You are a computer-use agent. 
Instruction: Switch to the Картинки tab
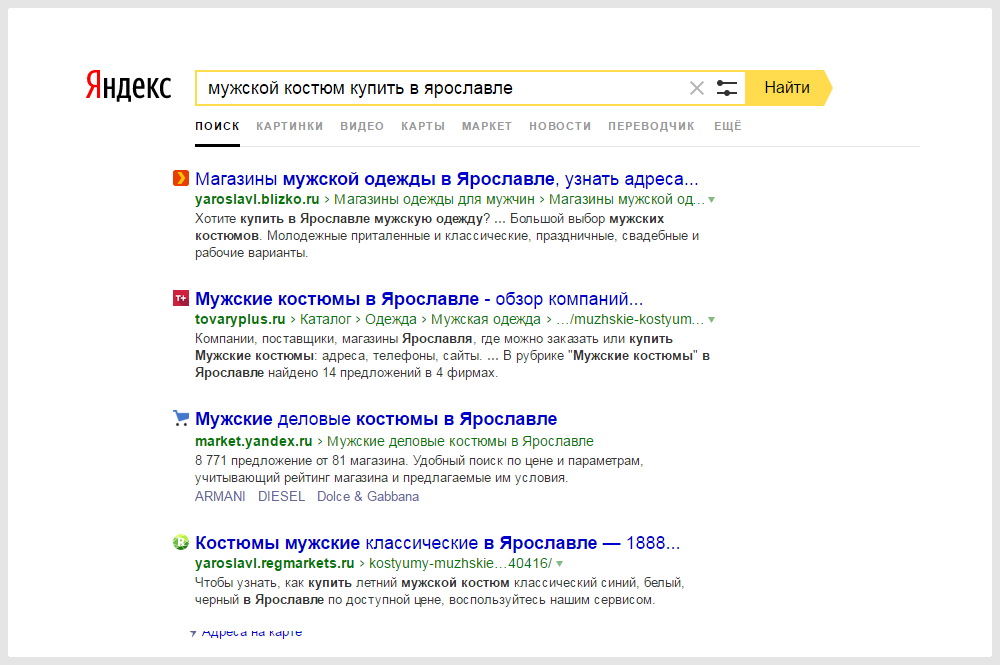pos(290,126)
